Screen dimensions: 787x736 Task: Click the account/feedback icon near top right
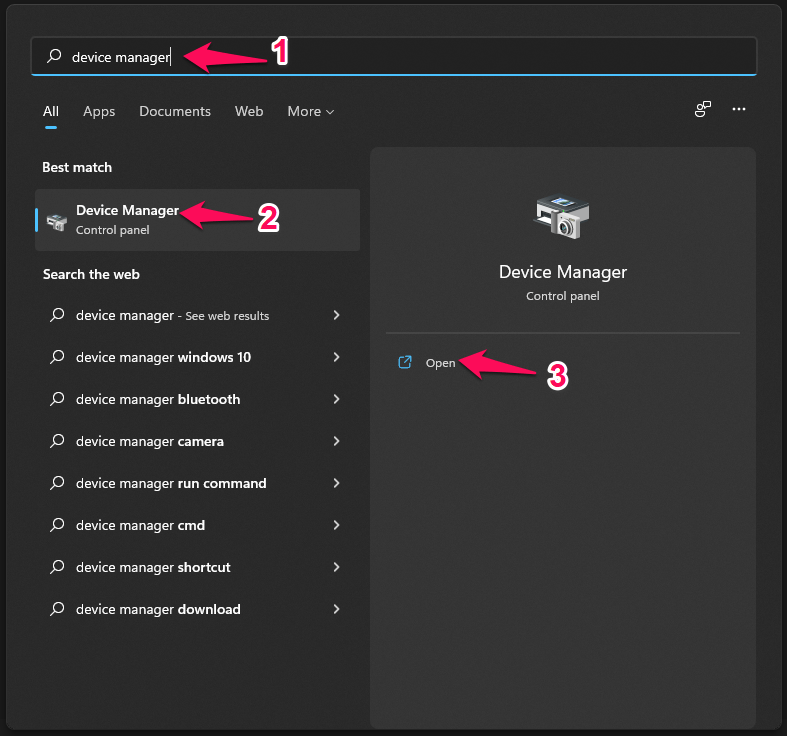point(703,110)
